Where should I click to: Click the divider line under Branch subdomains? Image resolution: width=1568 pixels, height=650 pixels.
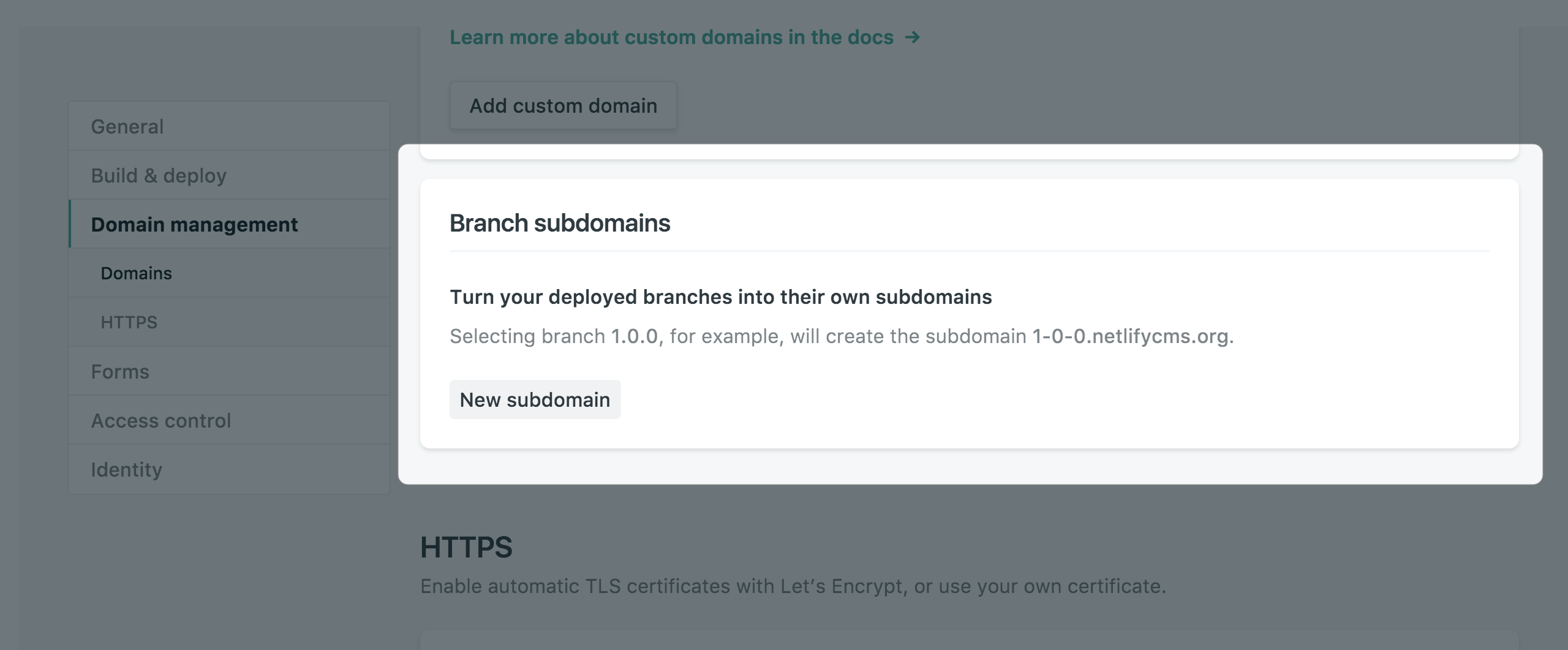(969, 251)
